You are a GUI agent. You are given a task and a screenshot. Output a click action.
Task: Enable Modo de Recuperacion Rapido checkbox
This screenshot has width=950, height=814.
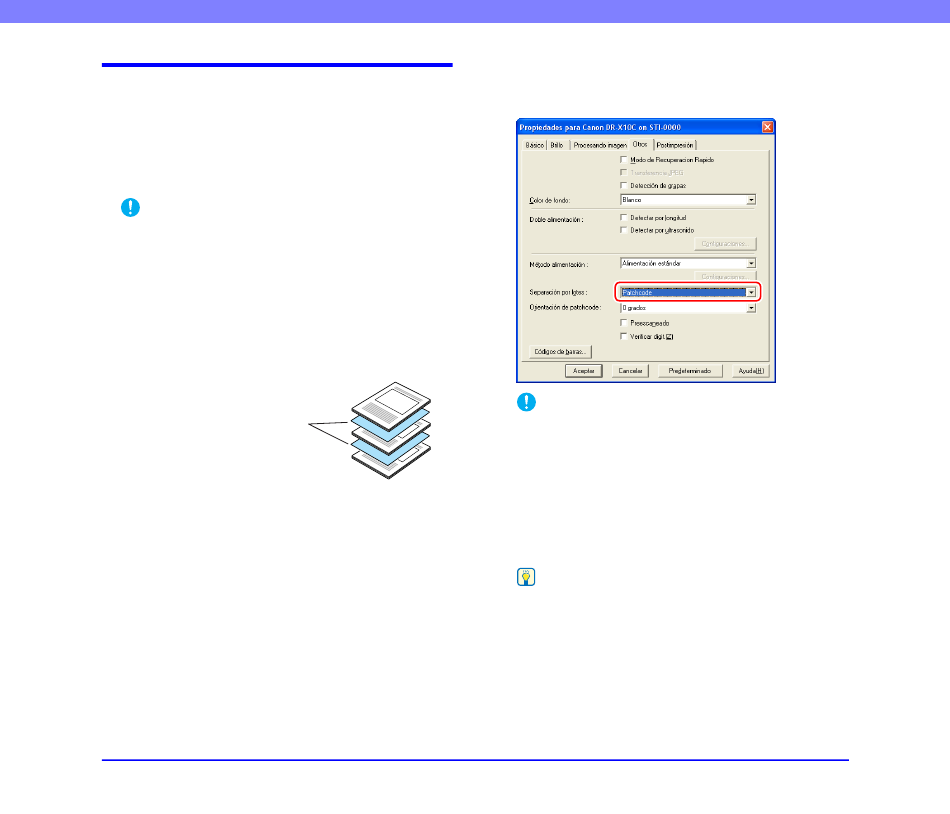[624, 160]
